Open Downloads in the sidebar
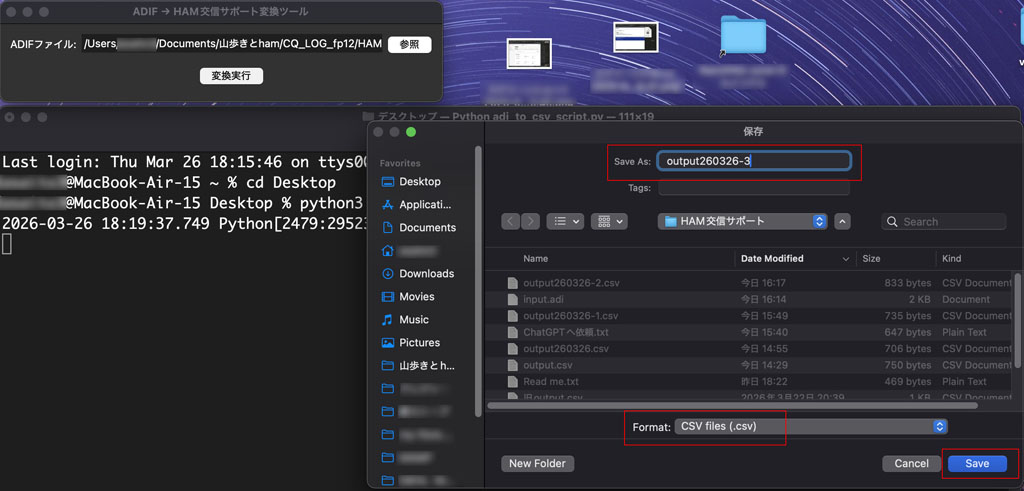Image resolution: width=1024 pixels, height=491 pixels. [426, 274]
